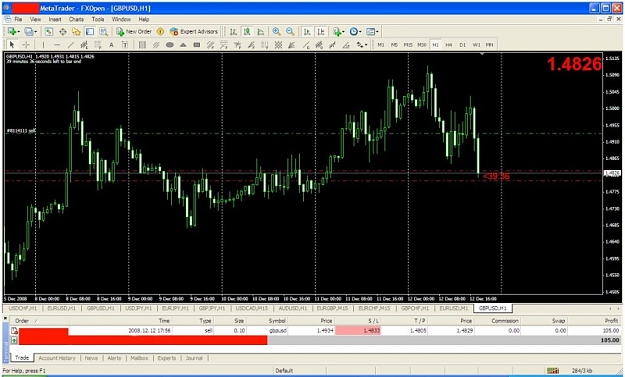
Task: Toggle the Terminal panel icon
Action: pos(90,31)
